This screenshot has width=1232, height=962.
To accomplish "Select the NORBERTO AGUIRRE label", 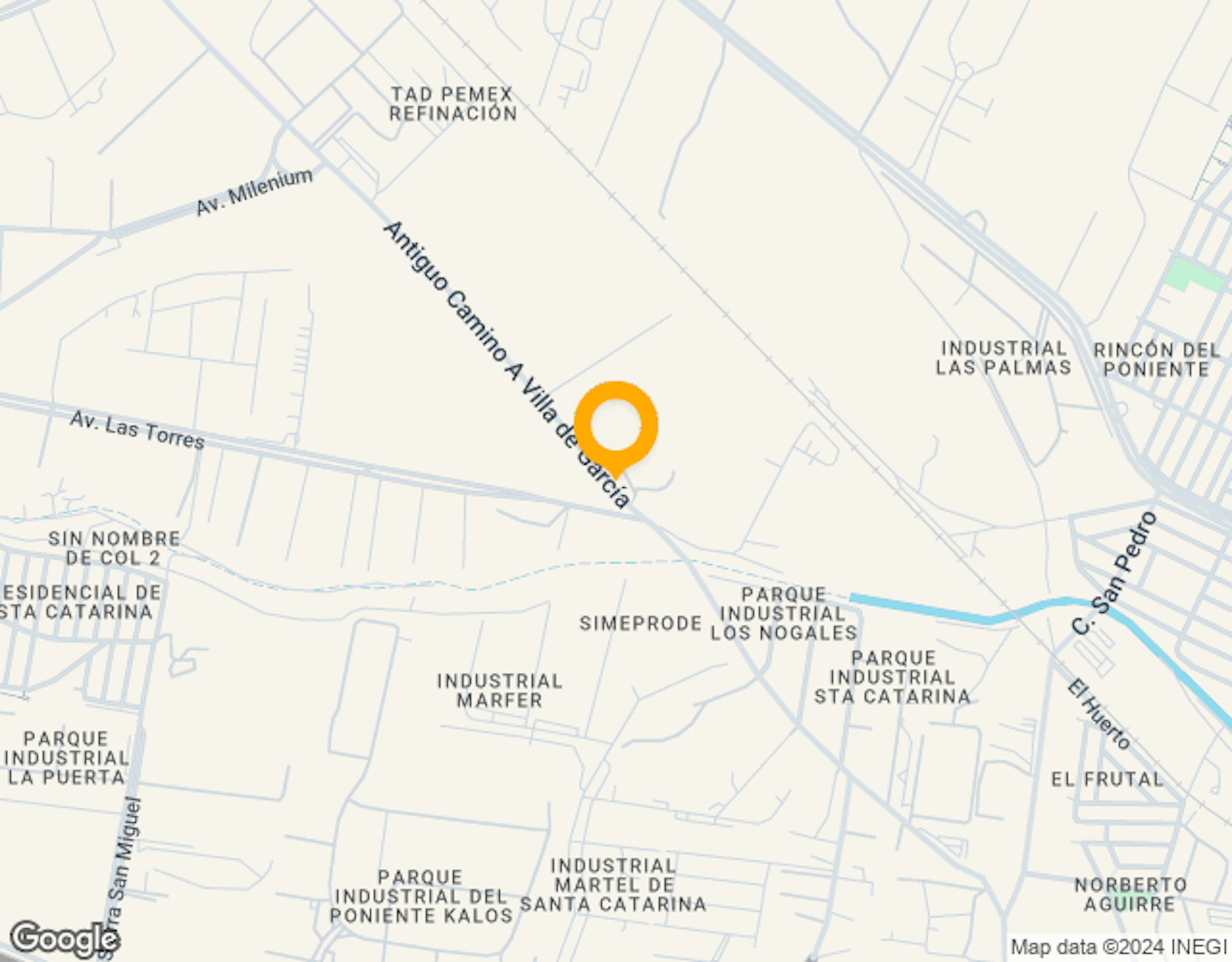I will click(1131, 894).
